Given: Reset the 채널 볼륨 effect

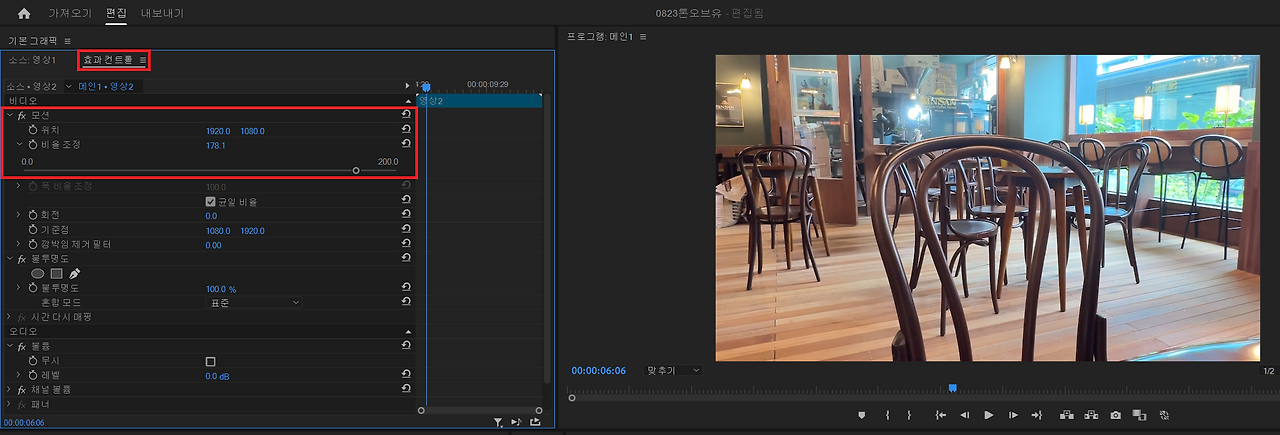Looking at the screenshot, I should [406, 389].
